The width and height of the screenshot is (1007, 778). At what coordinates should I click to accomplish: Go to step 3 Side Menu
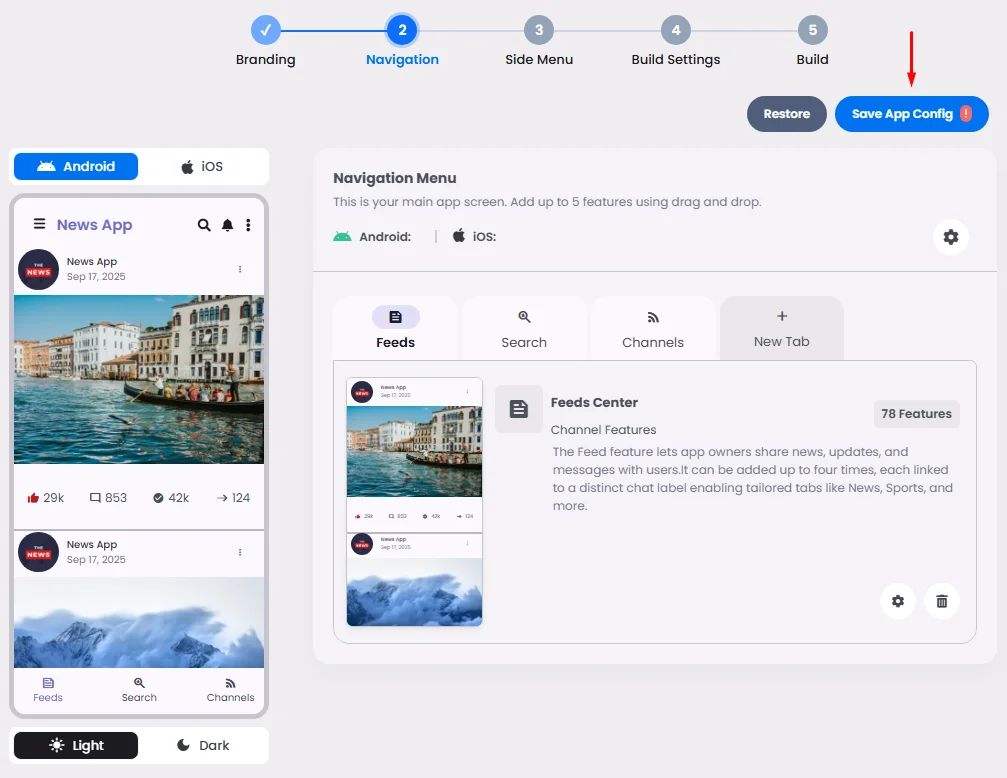[539, 41]
